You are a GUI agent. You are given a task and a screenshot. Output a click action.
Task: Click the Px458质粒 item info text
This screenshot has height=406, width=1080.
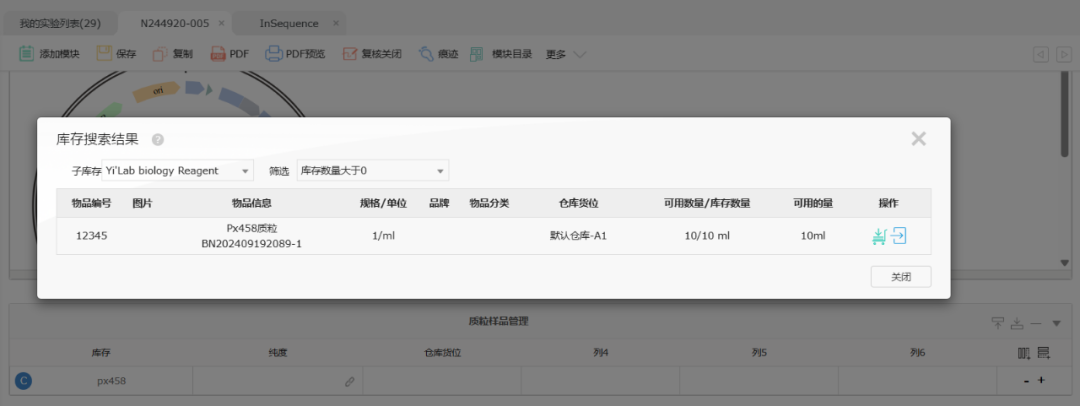click(x=251, y=228)
